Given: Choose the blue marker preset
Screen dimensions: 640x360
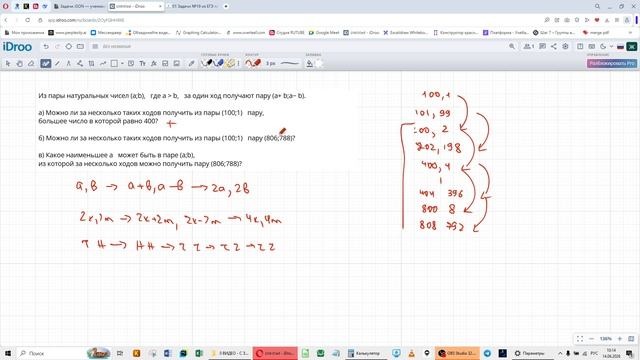Looking at the screenshot, I should click(x=219, y=63).
